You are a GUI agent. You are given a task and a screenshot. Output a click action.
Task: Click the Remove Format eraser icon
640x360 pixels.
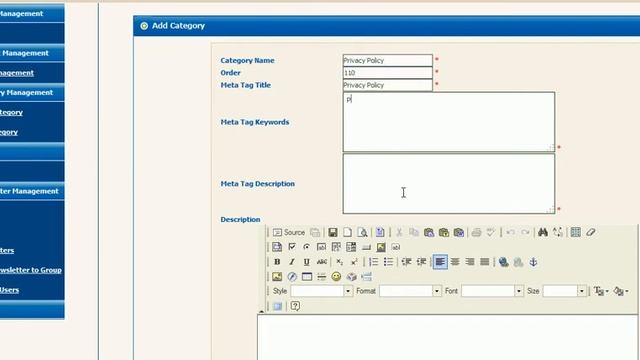(591, 232)
